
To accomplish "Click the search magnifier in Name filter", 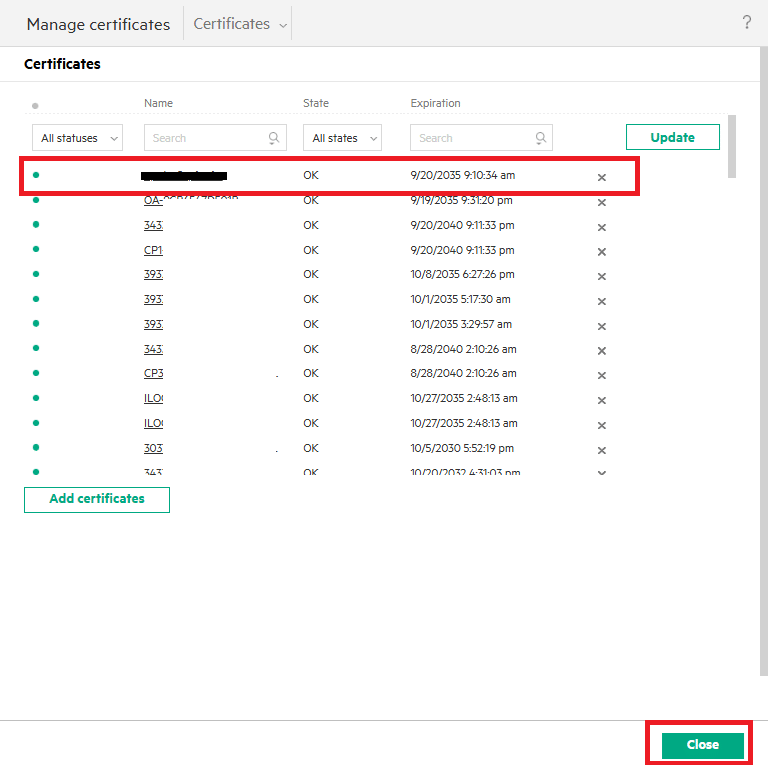I will click(x=273, y=138).
